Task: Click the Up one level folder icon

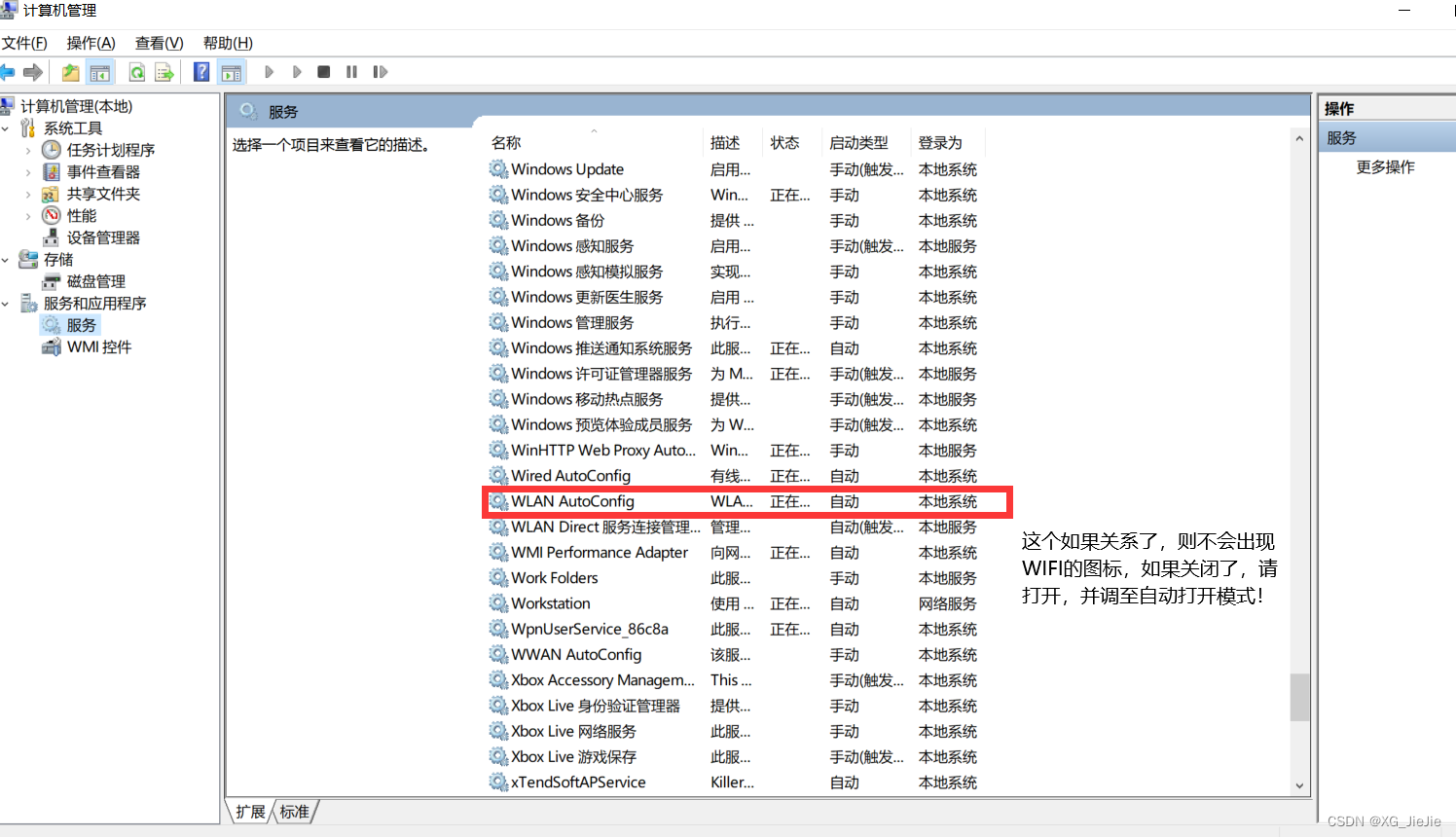Action: [x=70, y=72]
